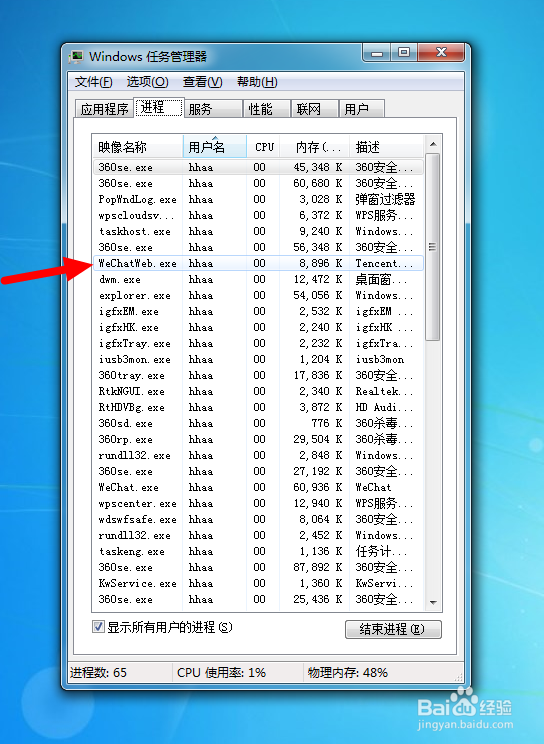
Task: Open the 帮助(H) menu
Action: tap(257, 82)
